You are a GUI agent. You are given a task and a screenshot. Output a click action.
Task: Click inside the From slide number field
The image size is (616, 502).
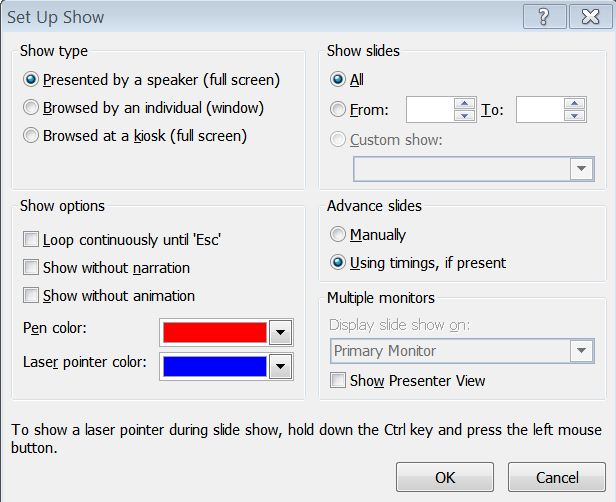tap(430, 110)
